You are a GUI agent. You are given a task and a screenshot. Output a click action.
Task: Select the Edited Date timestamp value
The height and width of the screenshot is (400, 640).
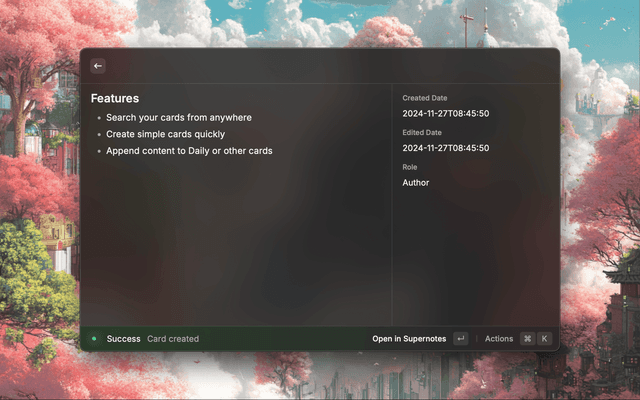tap(446, 148)
